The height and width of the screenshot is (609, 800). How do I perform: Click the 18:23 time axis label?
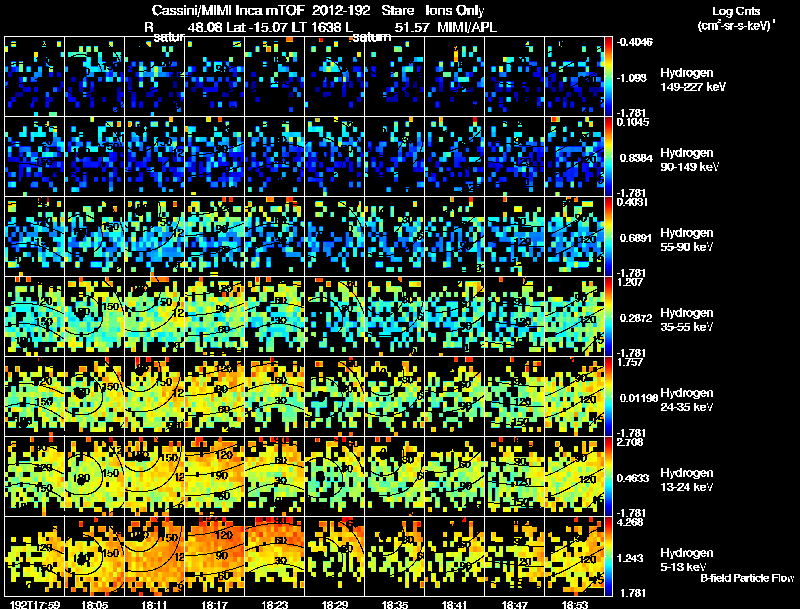coord(274,604)
